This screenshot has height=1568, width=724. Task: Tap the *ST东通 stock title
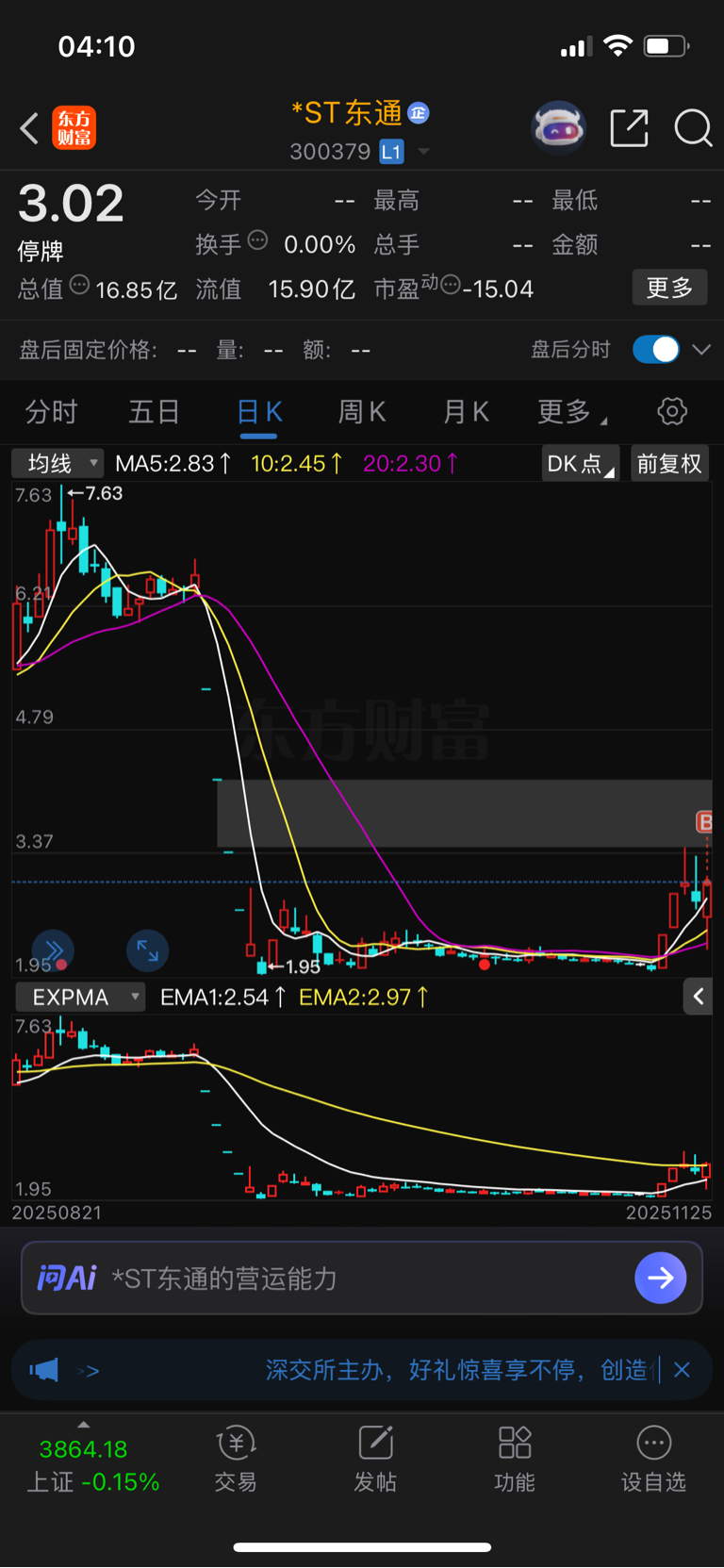click(x=346, y=113)
